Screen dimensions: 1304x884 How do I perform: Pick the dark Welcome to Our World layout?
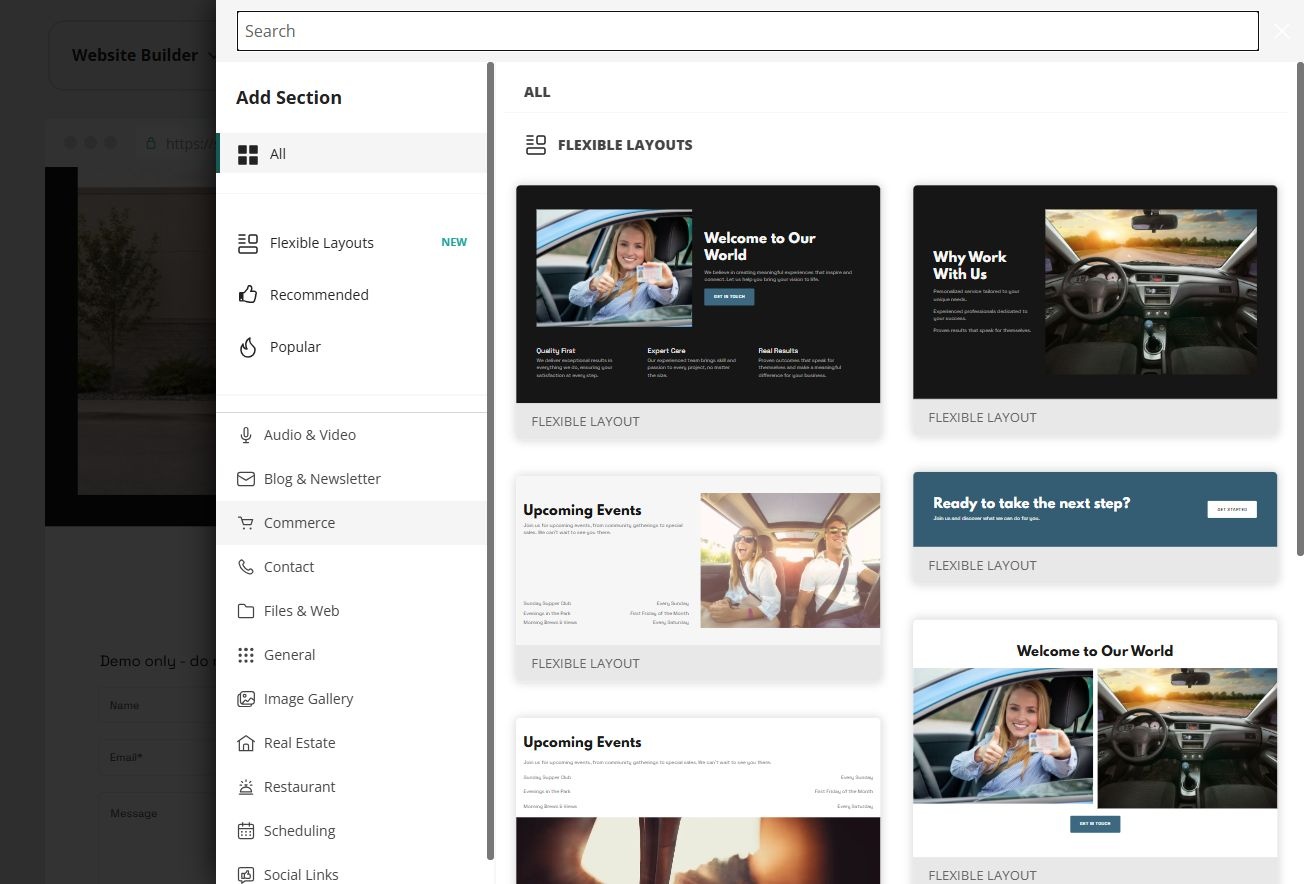[698, 311]
